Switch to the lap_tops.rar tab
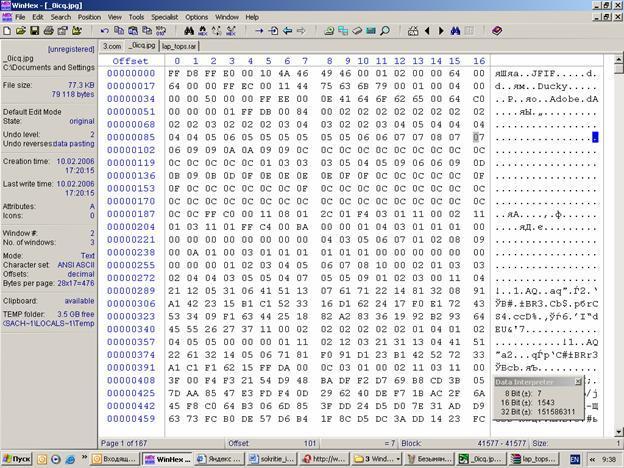The image size is (624, 468). click(180, 46)
